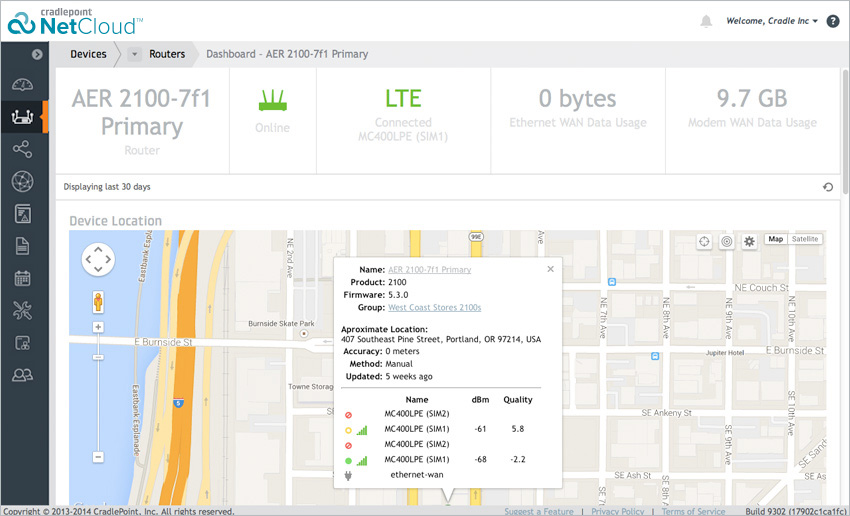Image resolution: width=850 pixels, height=516 pixels.
Task: Click the '5.8' quality value
Action: pyautogui.click(x=518, y=429)
